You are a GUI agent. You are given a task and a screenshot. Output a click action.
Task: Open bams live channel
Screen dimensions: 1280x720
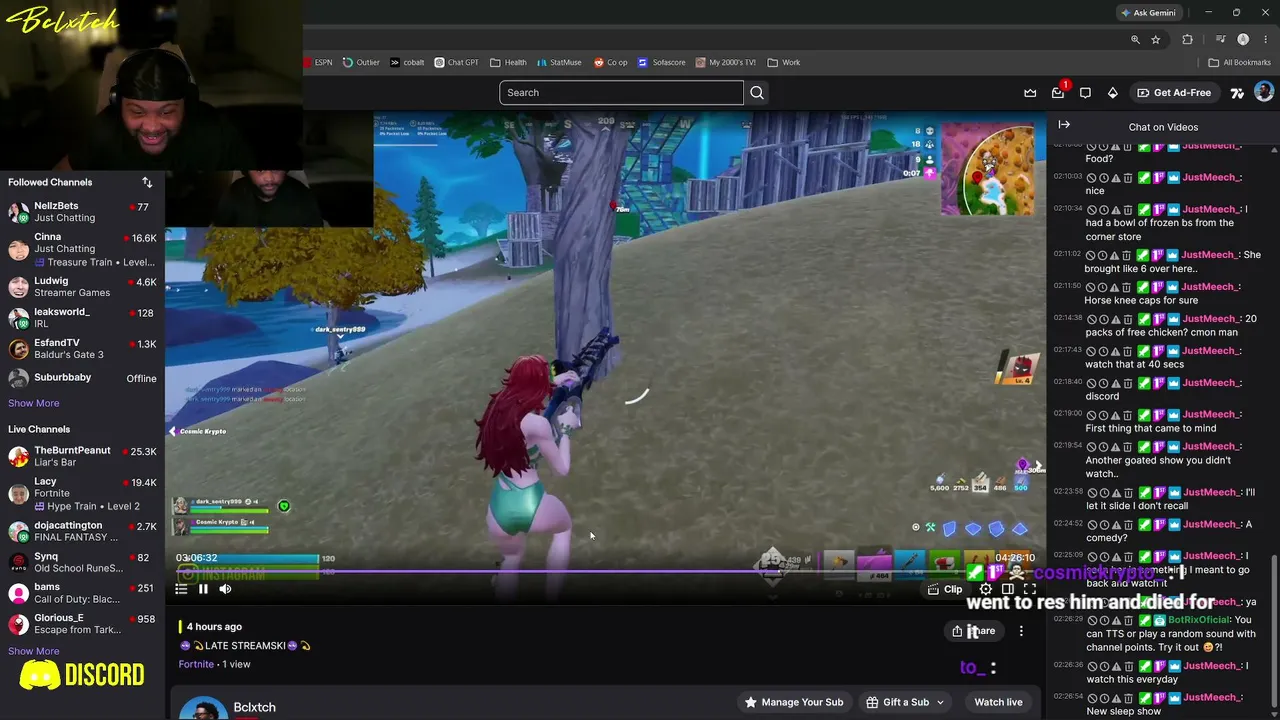pos(82,593)
